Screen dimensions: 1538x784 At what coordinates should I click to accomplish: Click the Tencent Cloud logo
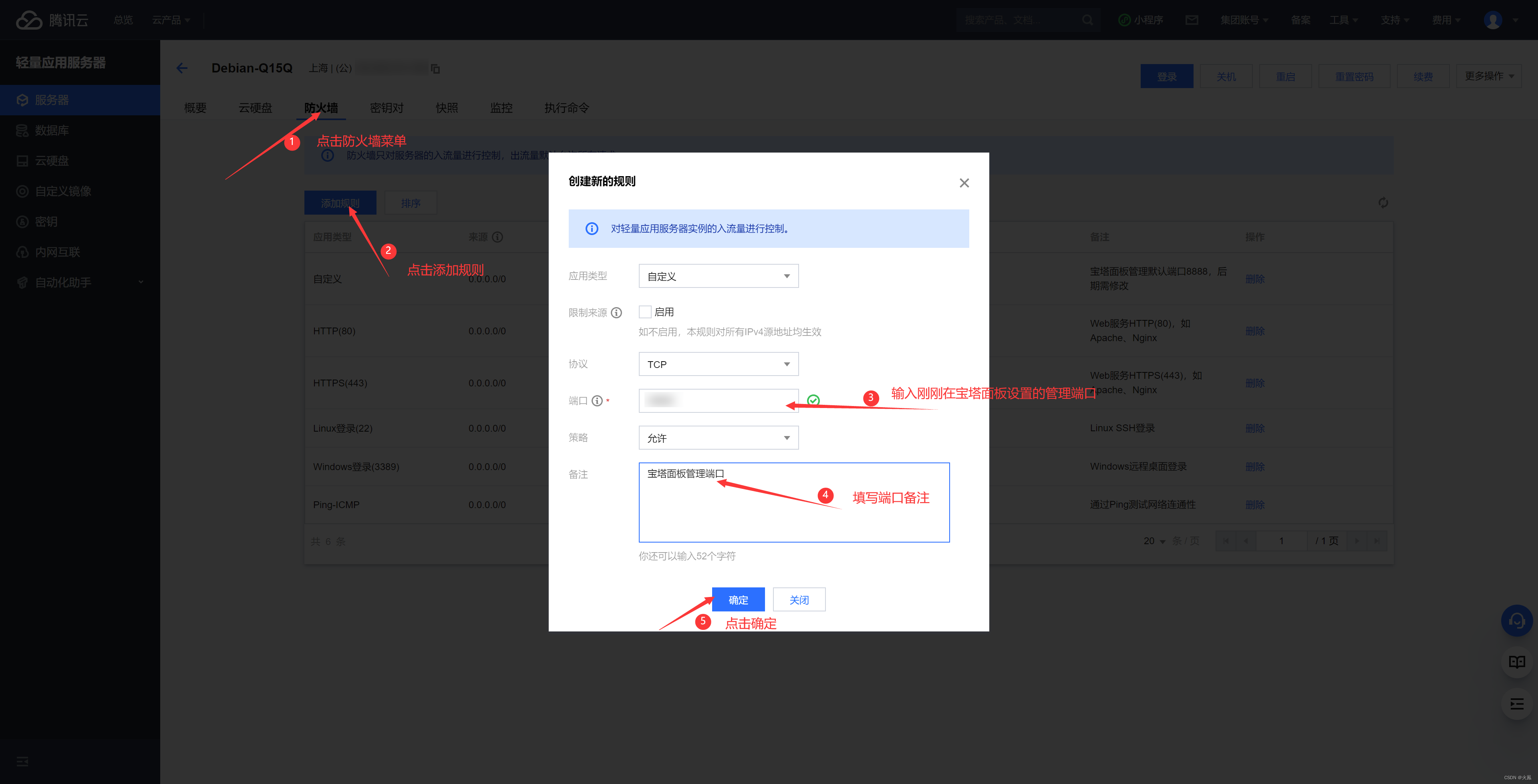pyautogui.click(x=52, y=20)
